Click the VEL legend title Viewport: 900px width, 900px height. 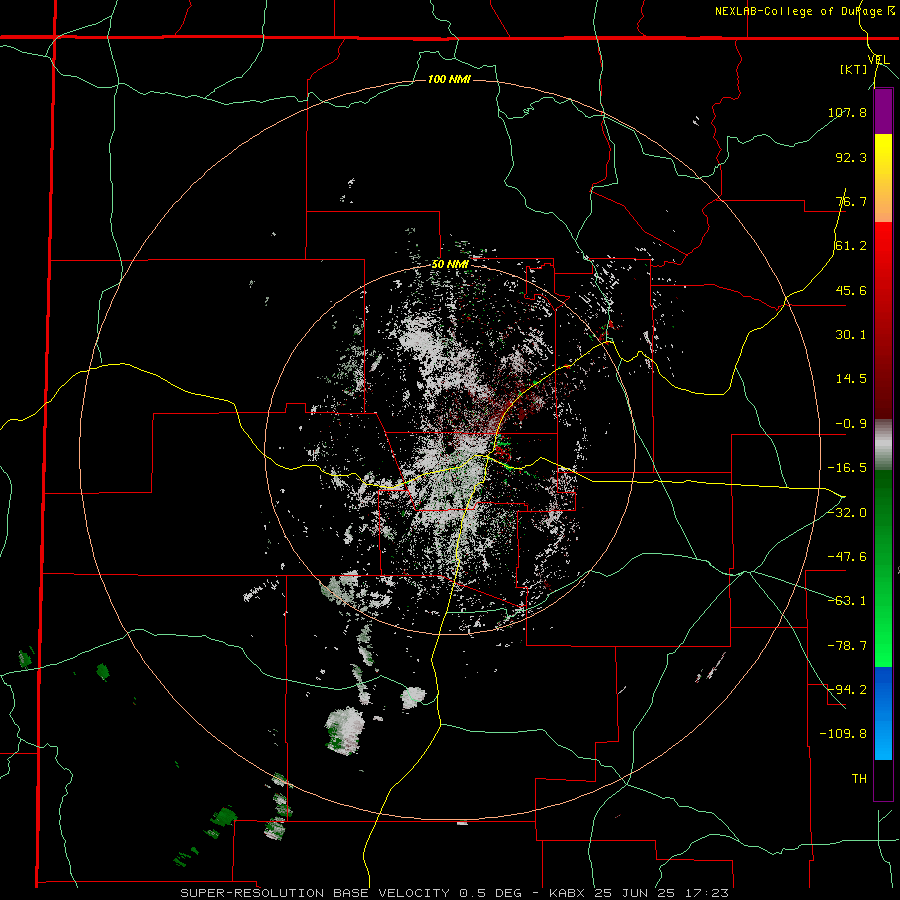pyautogui.click(x=878, y=59)
